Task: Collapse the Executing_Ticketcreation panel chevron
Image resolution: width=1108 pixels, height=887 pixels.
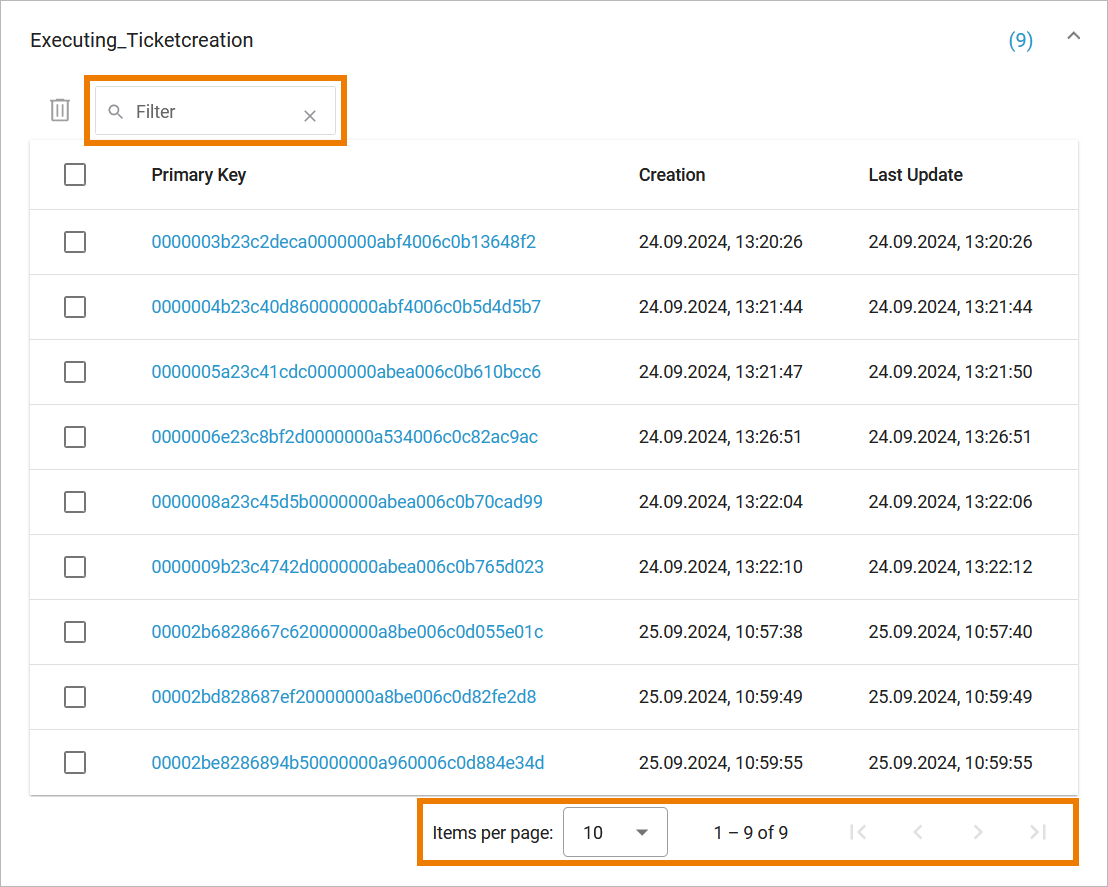Action: pos(1073,37)
